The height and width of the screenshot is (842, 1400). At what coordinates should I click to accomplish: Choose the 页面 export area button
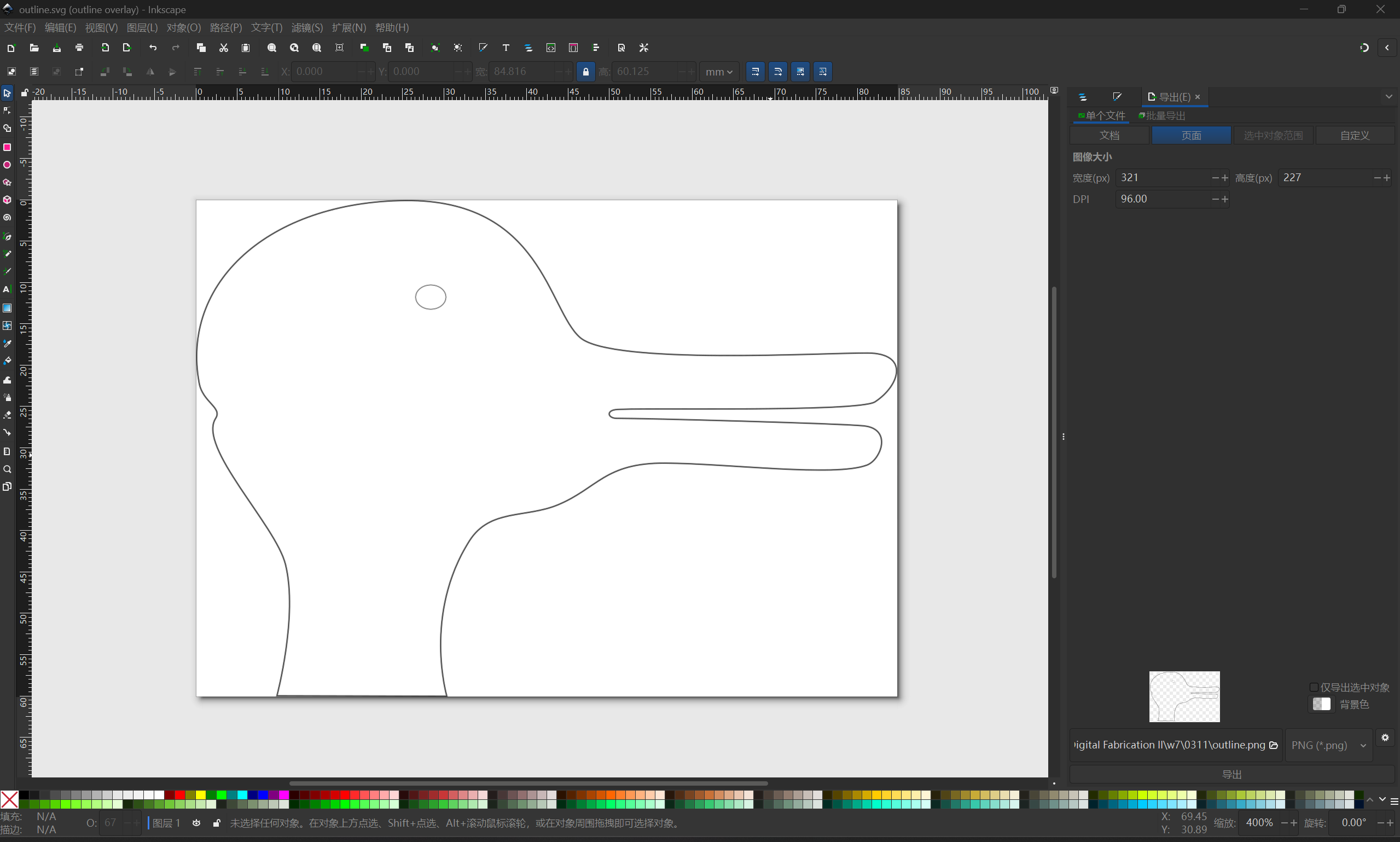(1191, 136)
